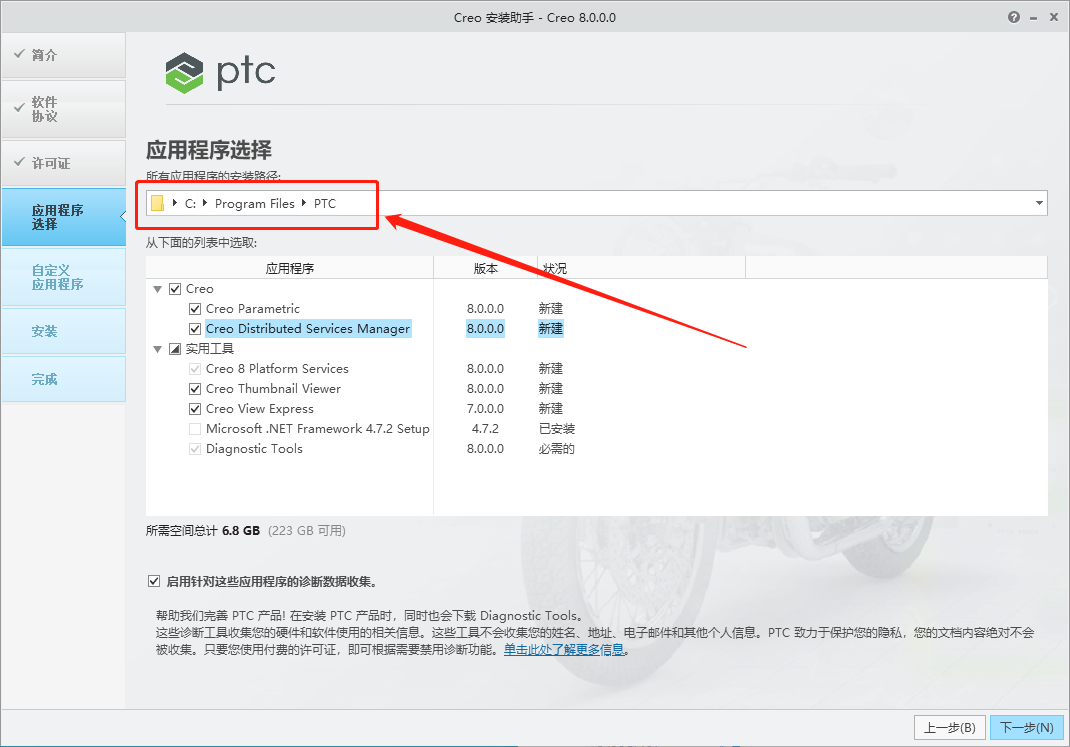The width and height of the screenshot is (1070, 747).
Task: Go to 简介 step in sidebar
Action: pos(63,55)
